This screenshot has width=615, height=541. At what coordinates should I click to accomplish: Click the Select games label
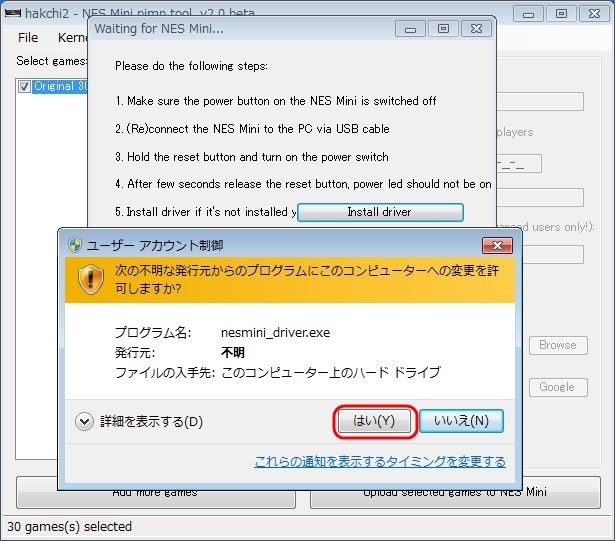[x=51, y=61]
